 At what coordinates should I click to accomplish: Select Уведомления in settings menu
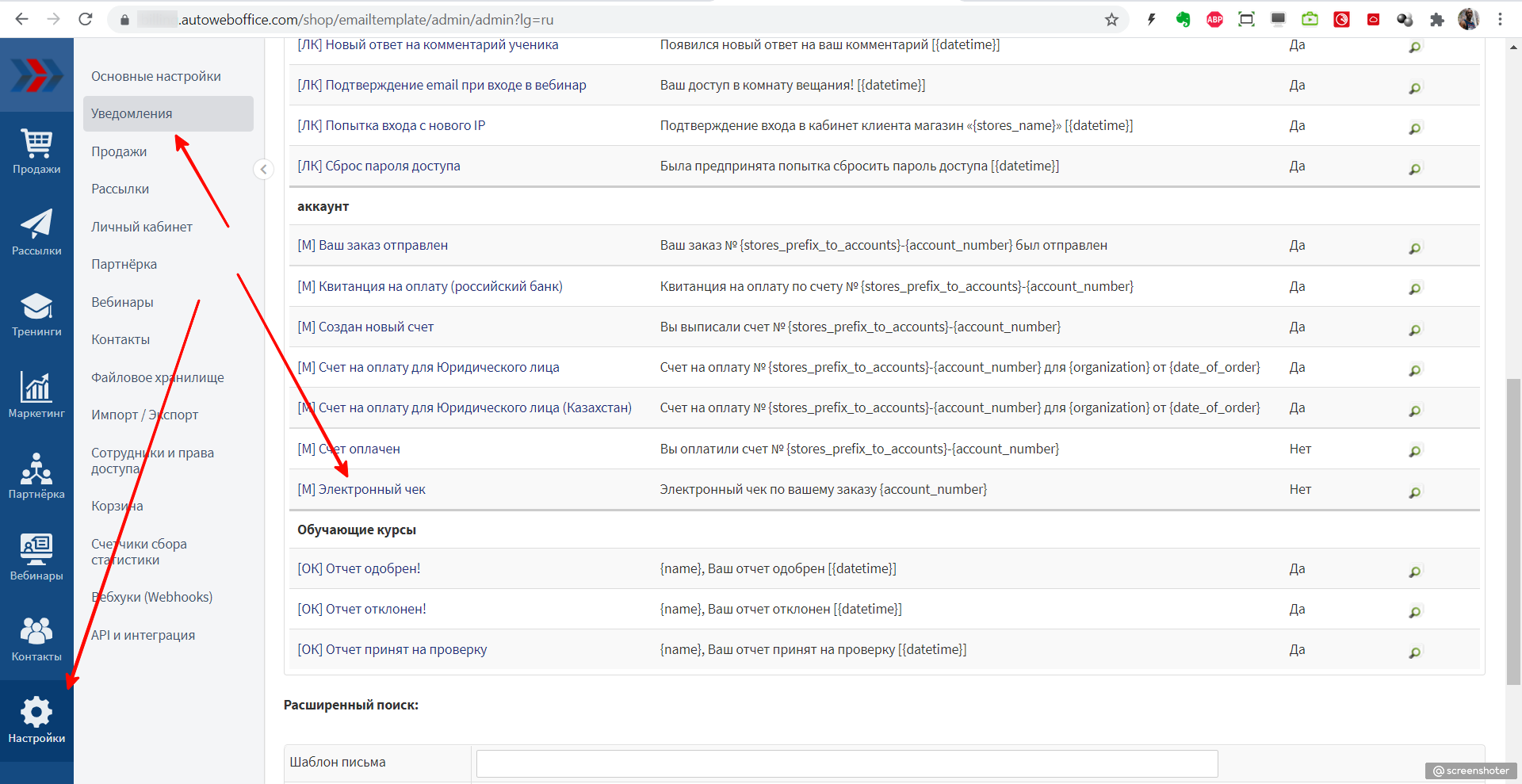[x=132, y=114]
